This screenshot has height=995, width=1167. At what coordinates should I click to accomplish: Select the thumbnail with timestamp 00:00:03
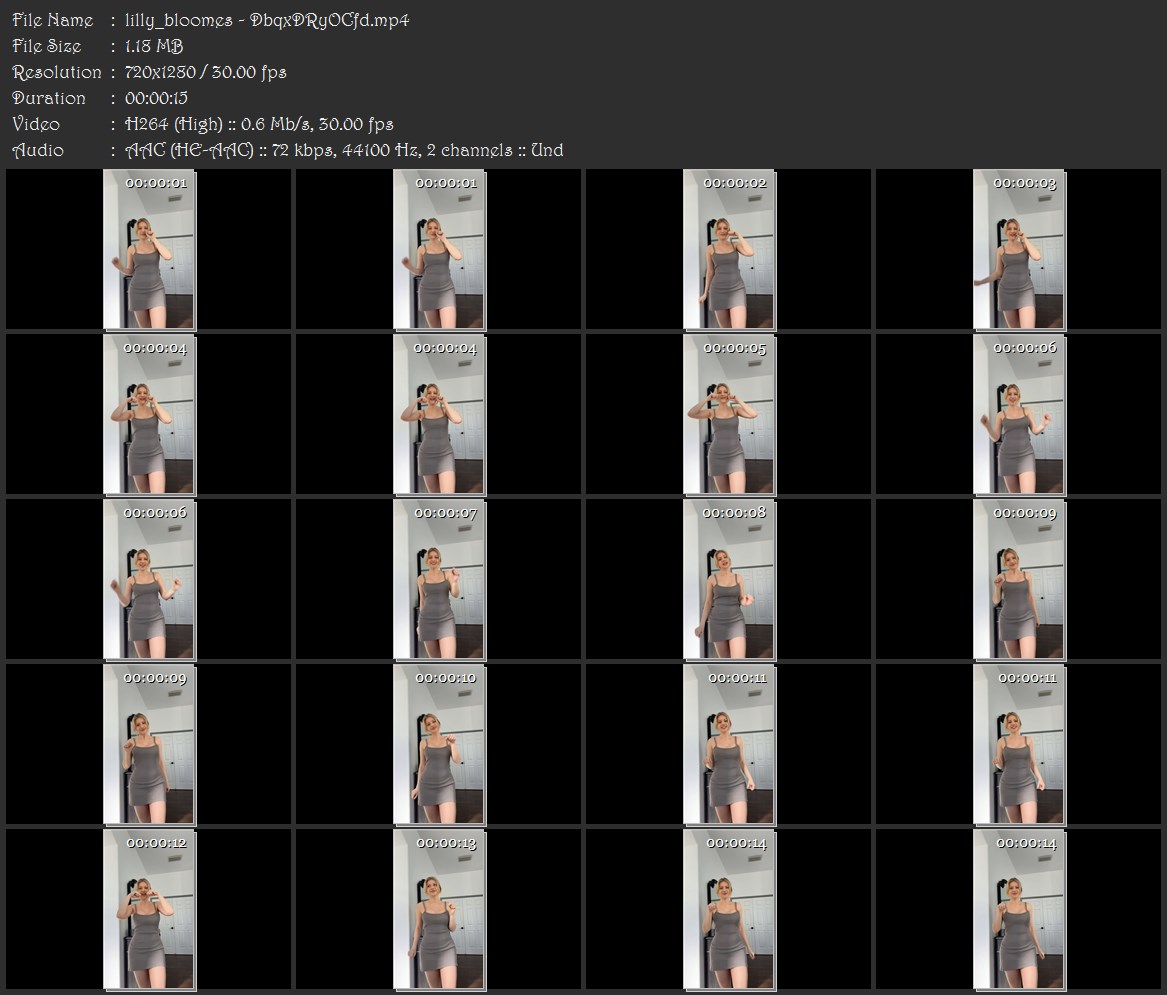(1019, 249)
